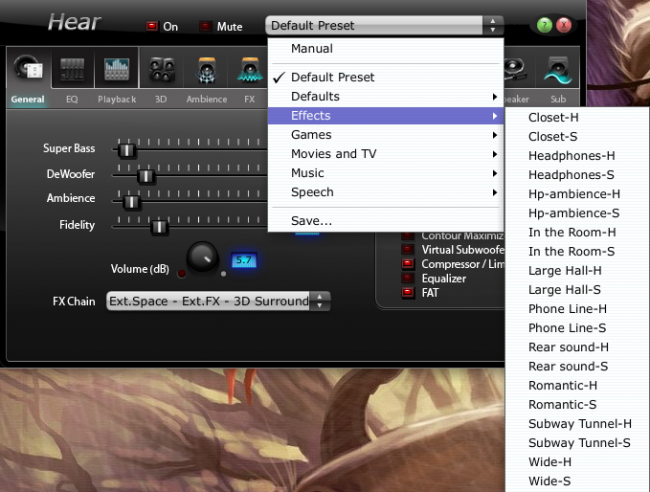Click the Super Bass slider handle
650x492 pixels.
tap(127, 150)
